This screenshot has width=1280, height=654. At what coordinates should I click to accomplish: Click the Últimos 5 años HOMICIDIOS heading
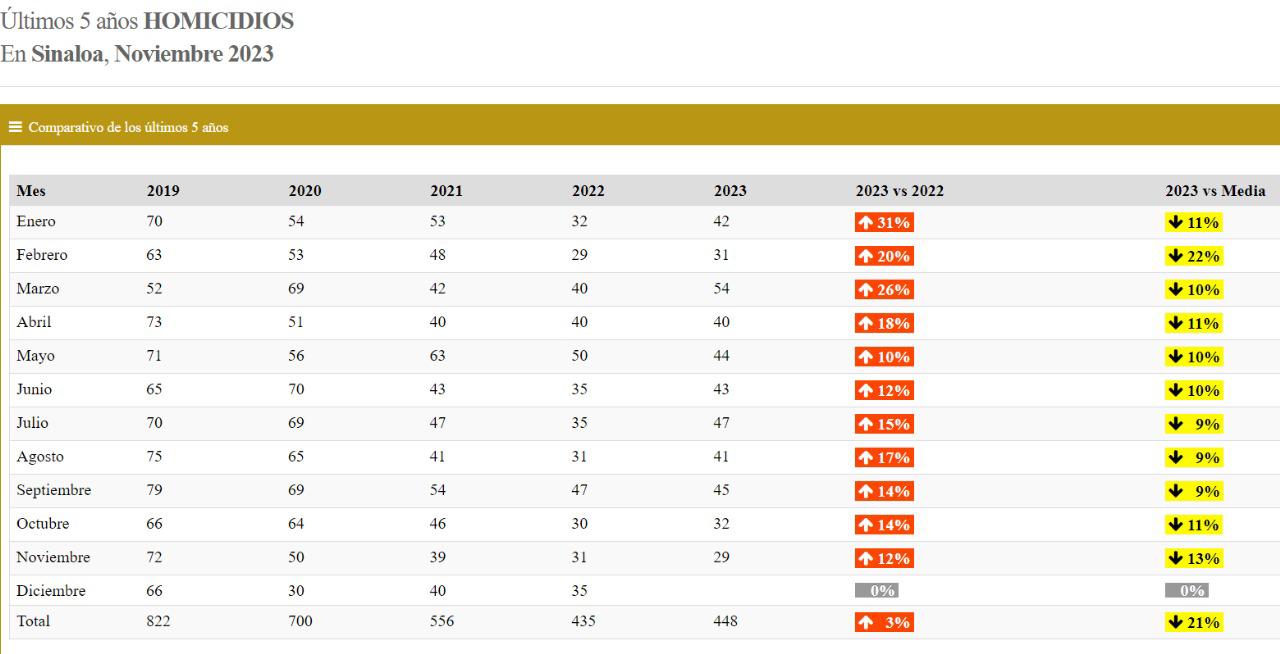(148, 20)
